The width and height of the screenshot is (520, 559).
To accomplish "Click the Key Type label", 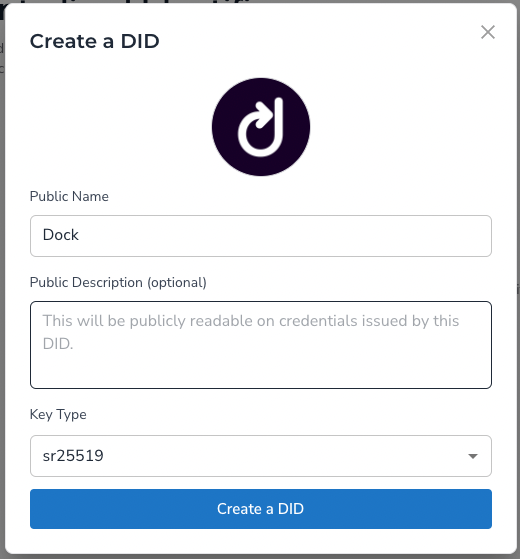I will (x=58, y=415).
